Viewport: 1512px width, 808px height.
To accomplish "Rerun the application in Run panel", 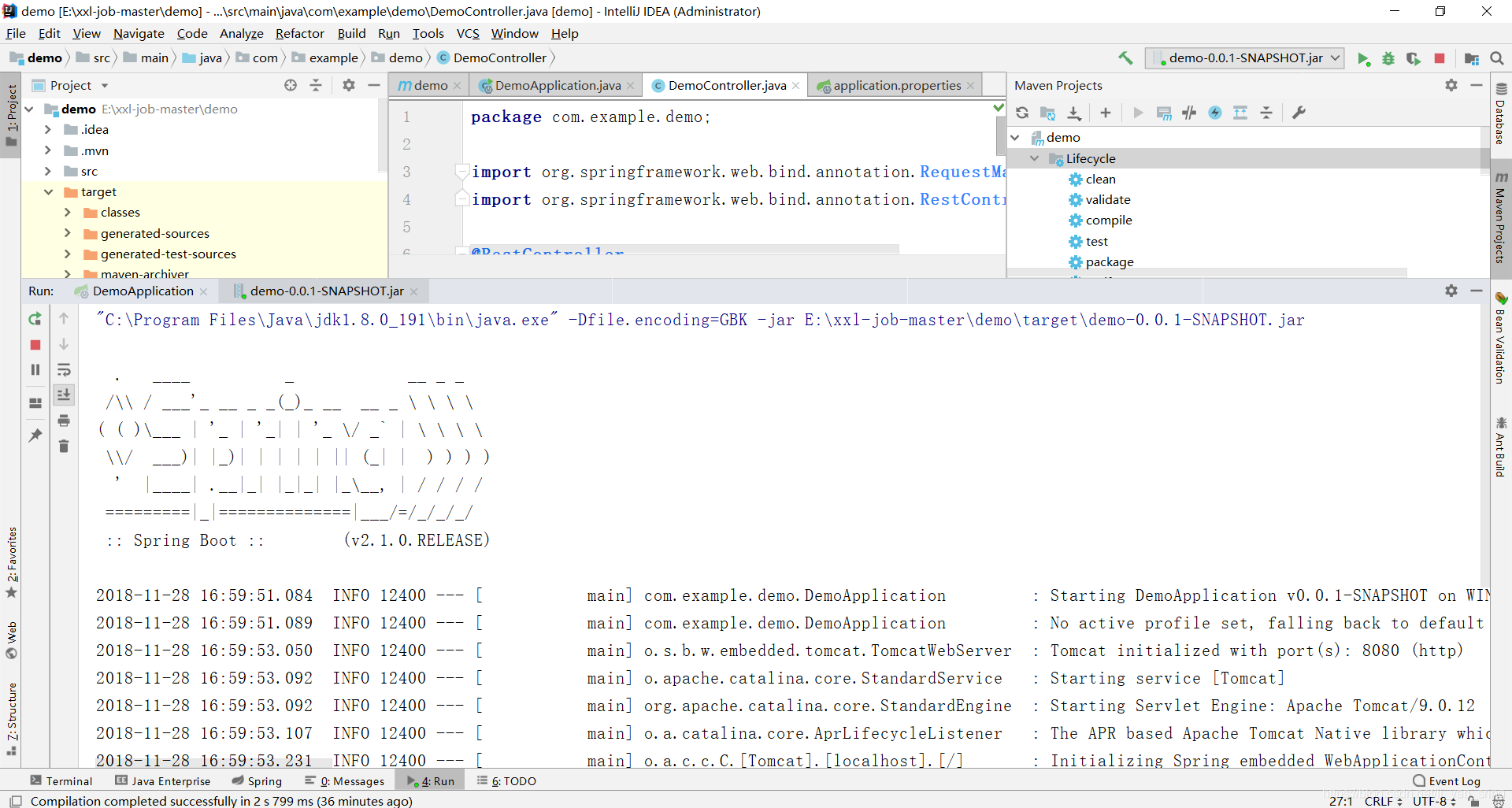I will pos(35,319).
